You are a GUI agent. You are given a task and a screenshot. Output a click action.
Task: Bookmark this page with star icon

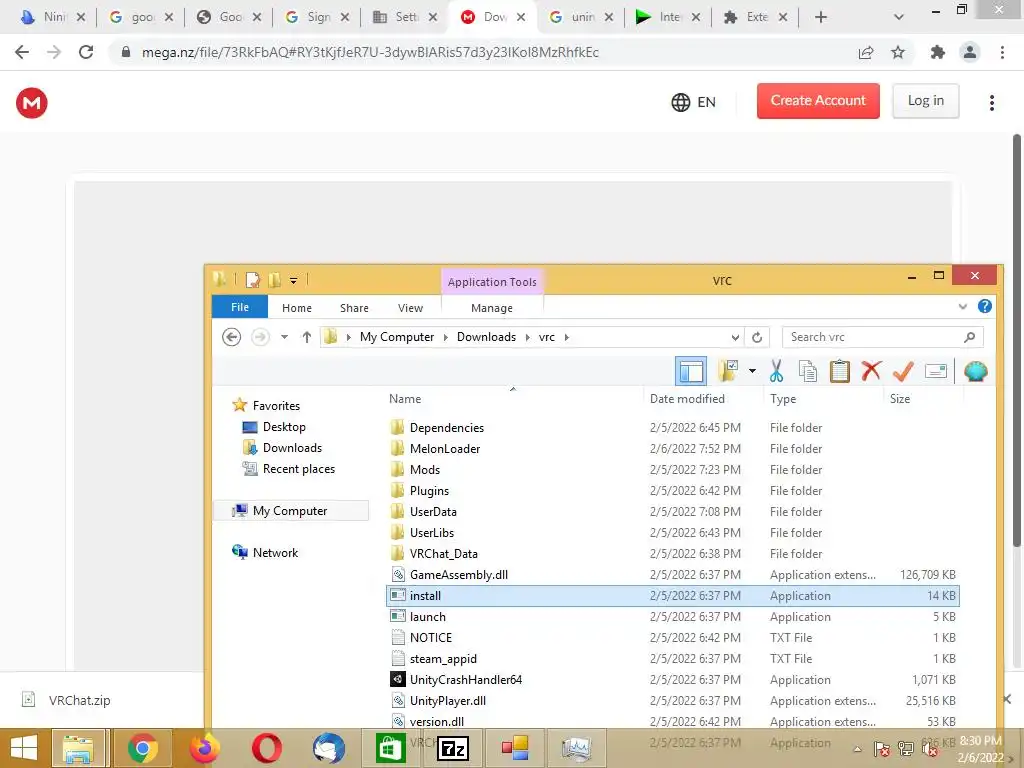tap(898, 52)
